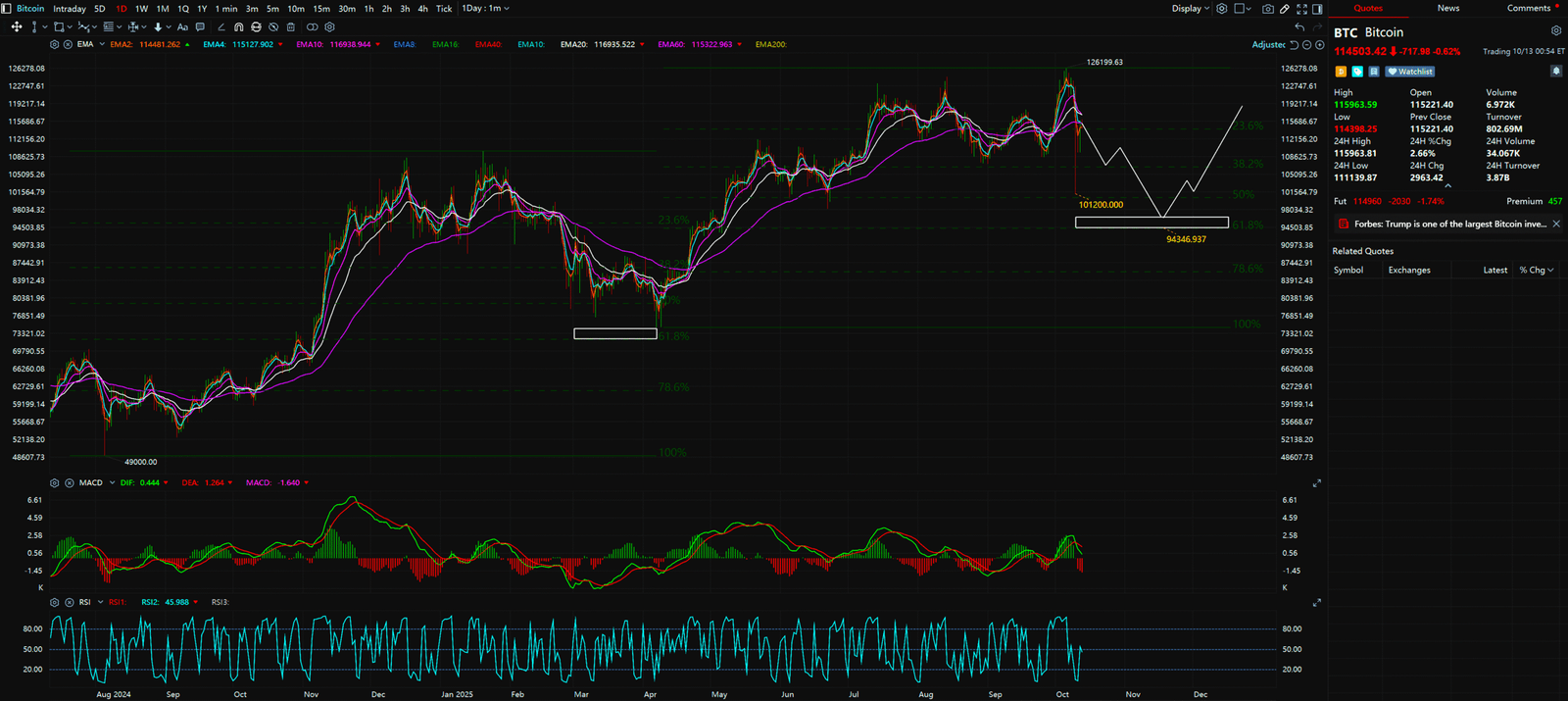This screenshot has width=1568, height=701.
Task: Click the price alert bell icon
Action: 1555,72
